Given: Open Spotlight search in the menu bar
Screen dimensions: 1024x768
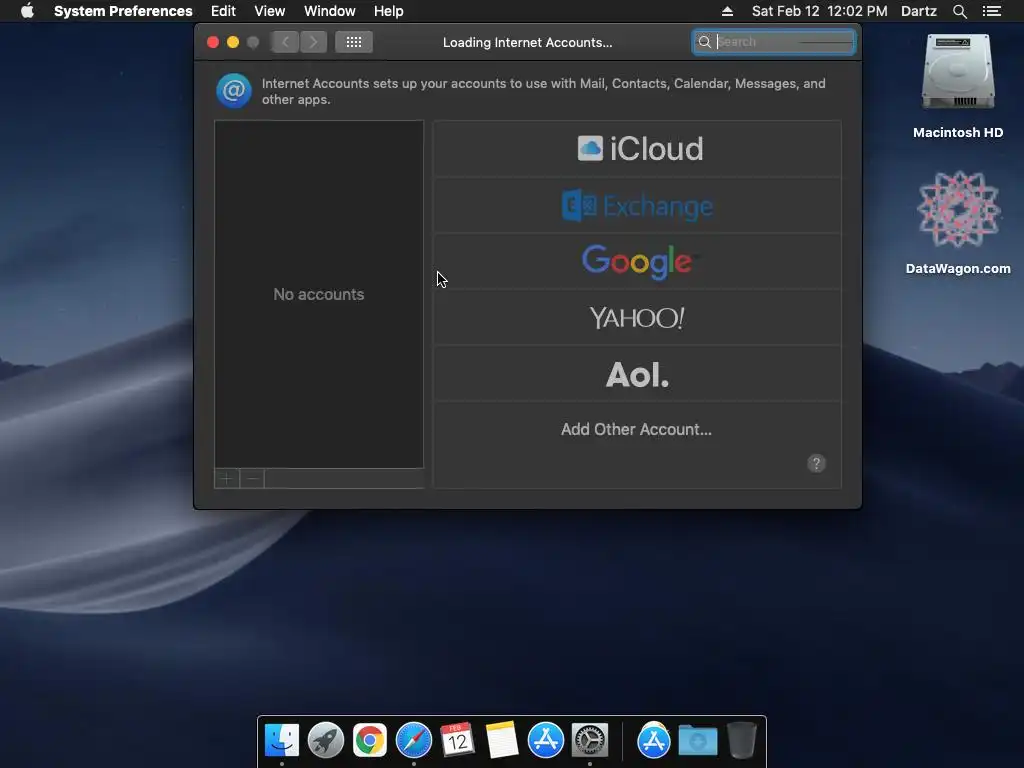Looking at the screenshot, I should [959, 11].
